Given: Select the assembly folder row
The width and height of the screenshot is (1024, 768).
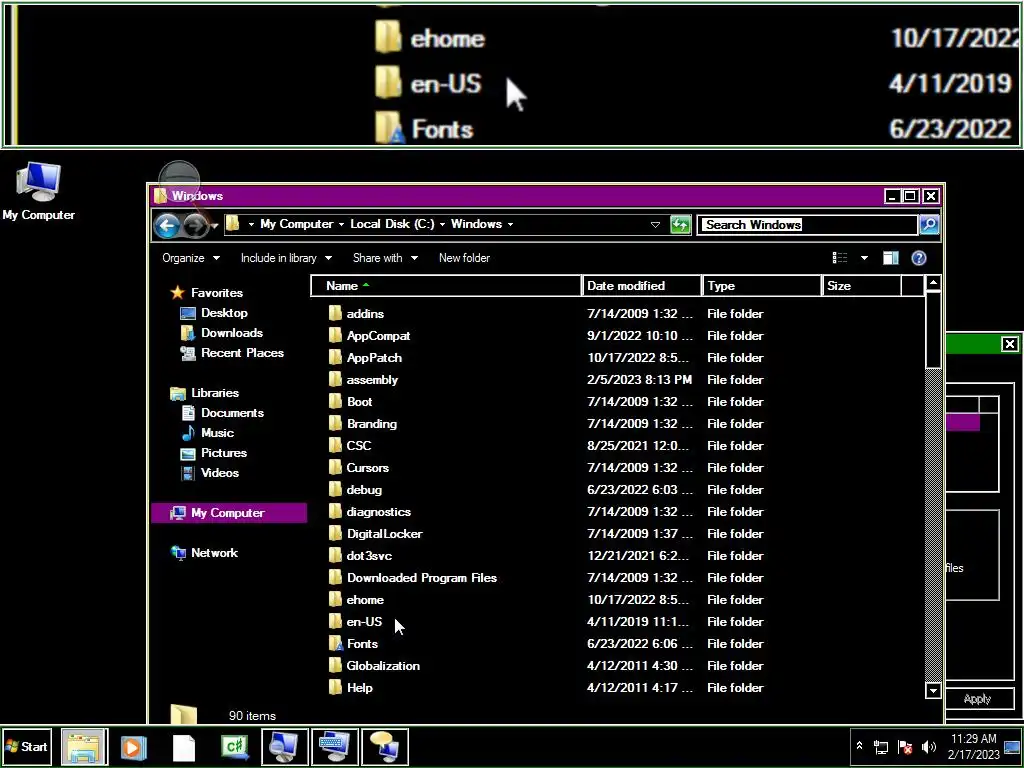Looking at the screenshot, I should click(x=617, y=380).
